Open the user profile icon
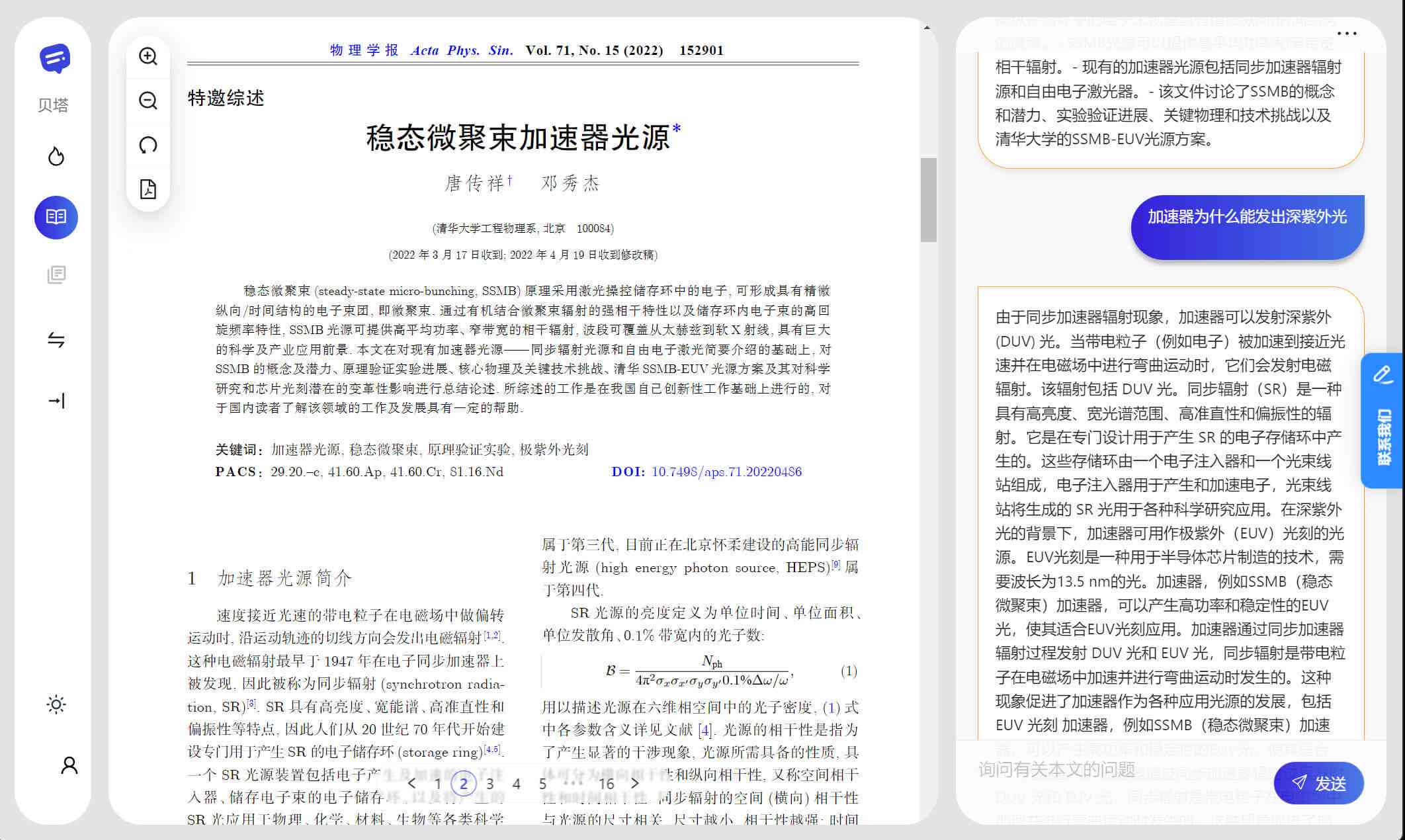1405x840 pixels. point(69,765)
